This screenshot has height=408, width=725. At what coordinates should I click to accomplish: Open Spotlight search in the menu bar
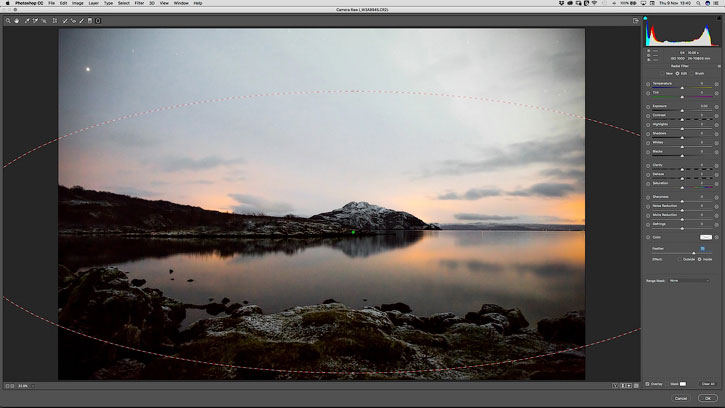pos(698,3)
